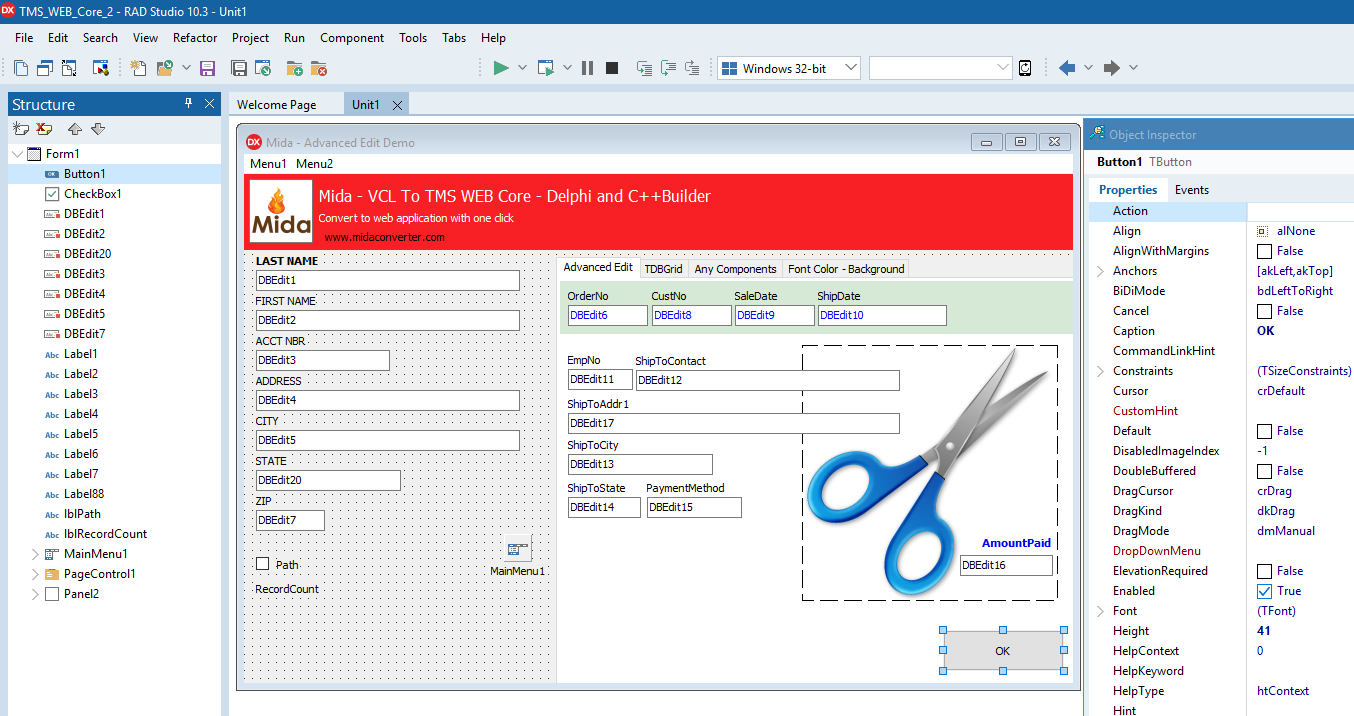Run the project with green play button
This screenshot has width=1354, height=716.
click(x=501, y=68)
